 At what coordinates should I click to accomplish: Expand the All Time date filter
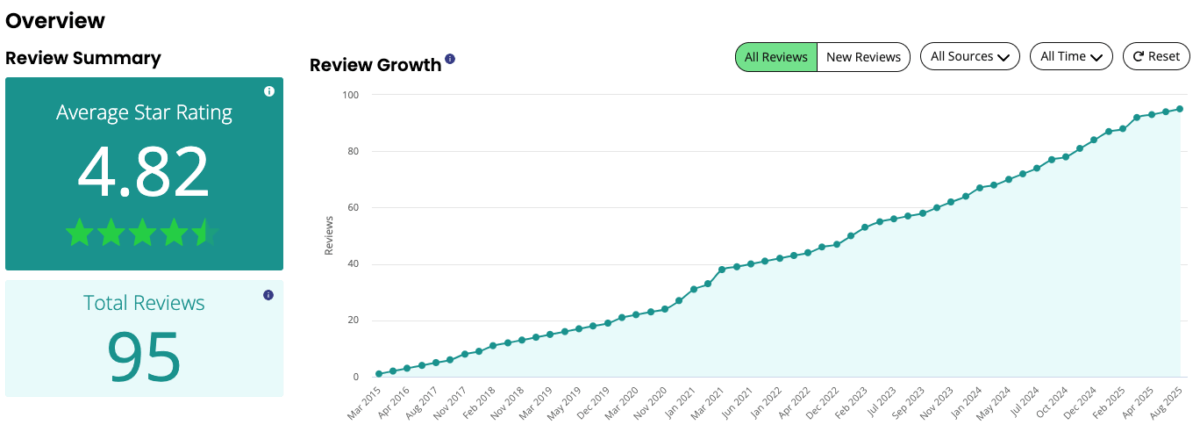click(1071, 57)
